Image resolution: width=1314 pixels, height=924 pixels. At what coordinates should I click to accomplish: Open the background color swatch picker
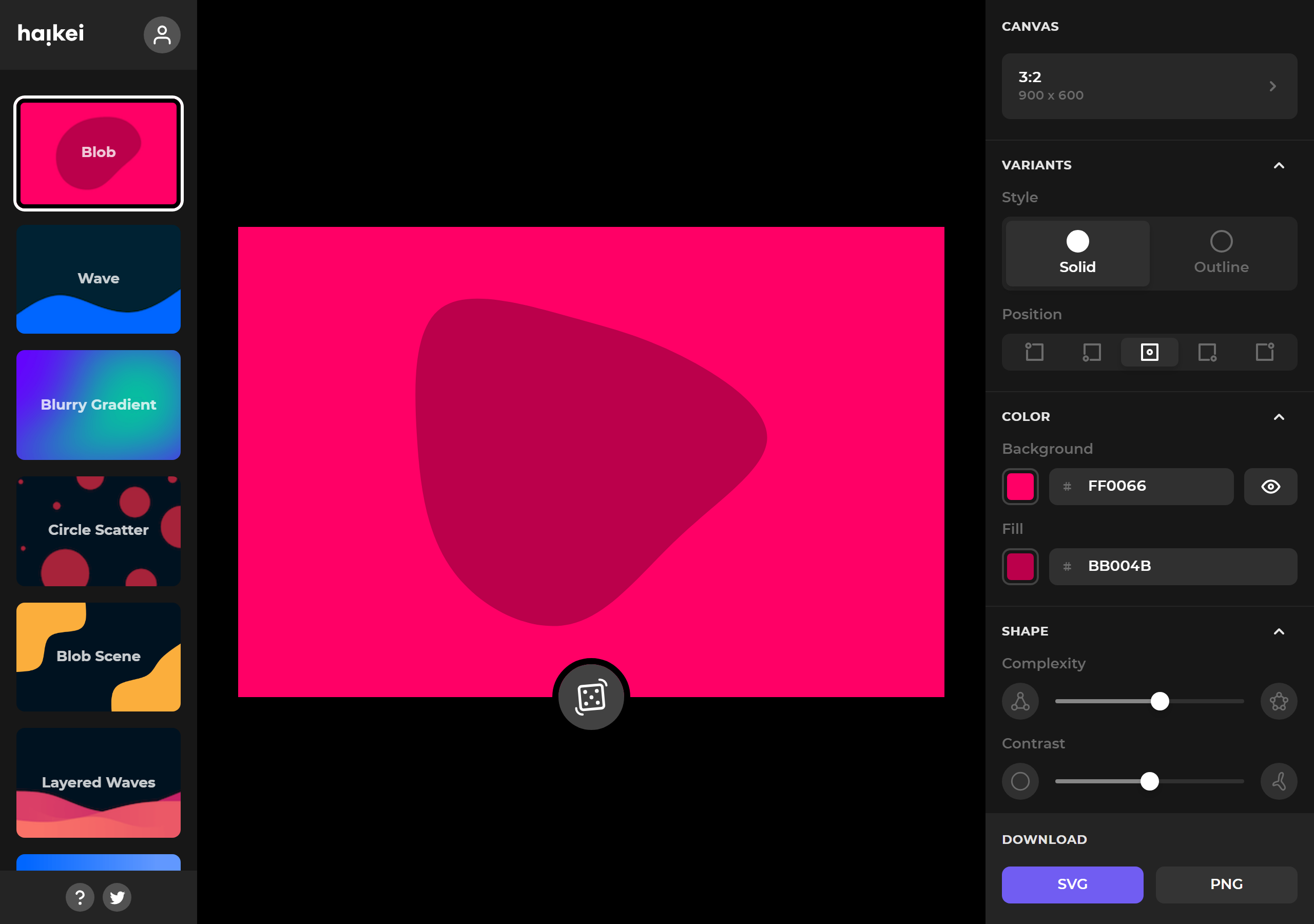click(x=1020, y=487)
